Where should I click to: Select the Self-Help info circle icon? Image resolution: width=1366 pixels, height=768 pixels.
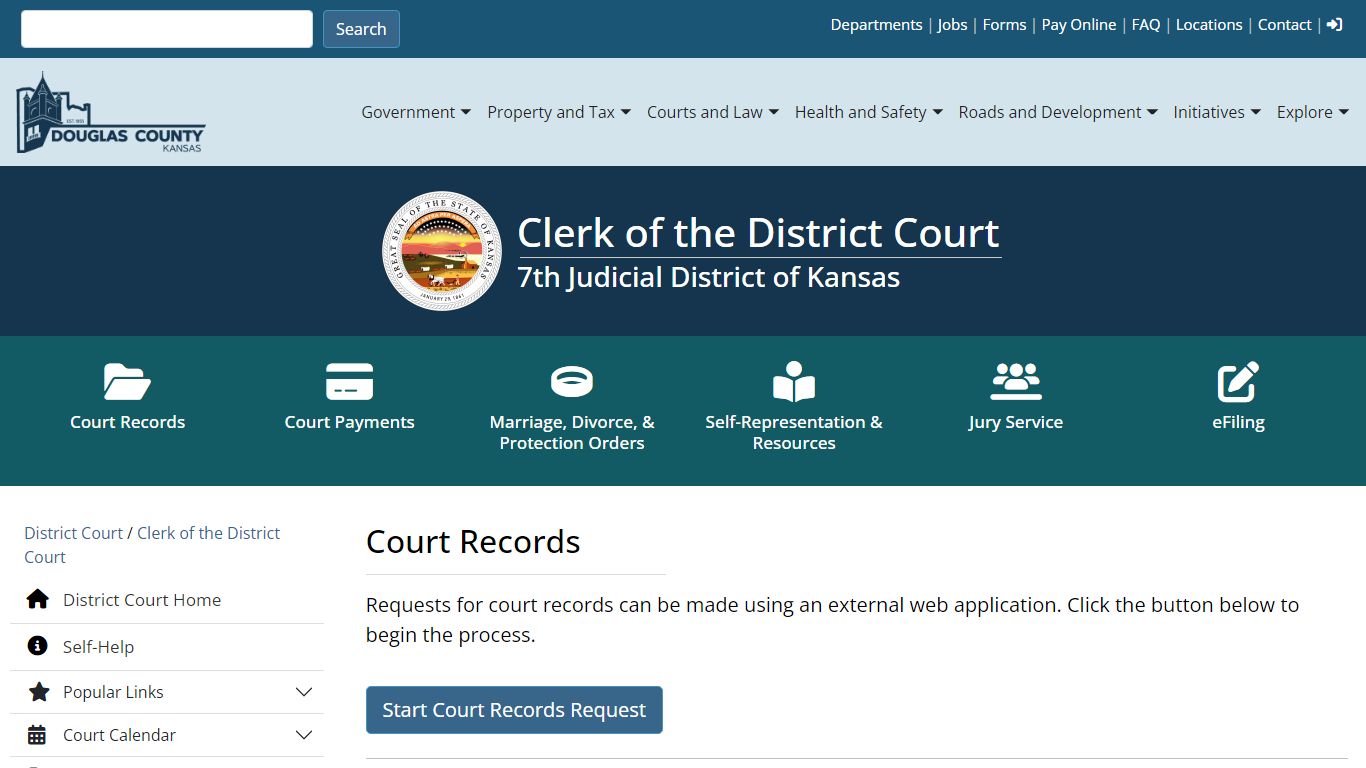point(38,646)
